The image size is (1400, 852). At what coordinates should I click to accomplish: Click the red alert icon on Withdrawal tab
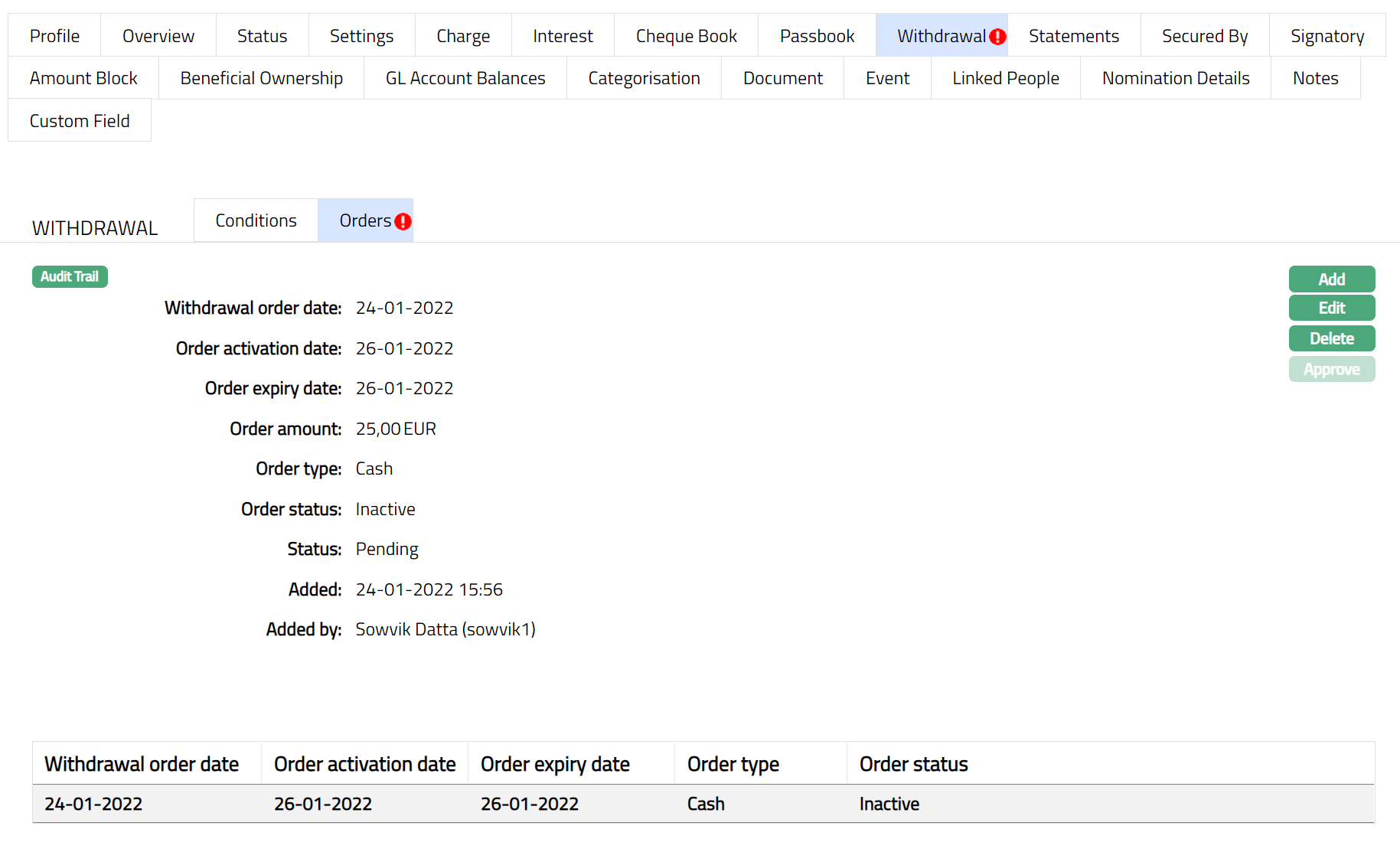click(997, 37)
